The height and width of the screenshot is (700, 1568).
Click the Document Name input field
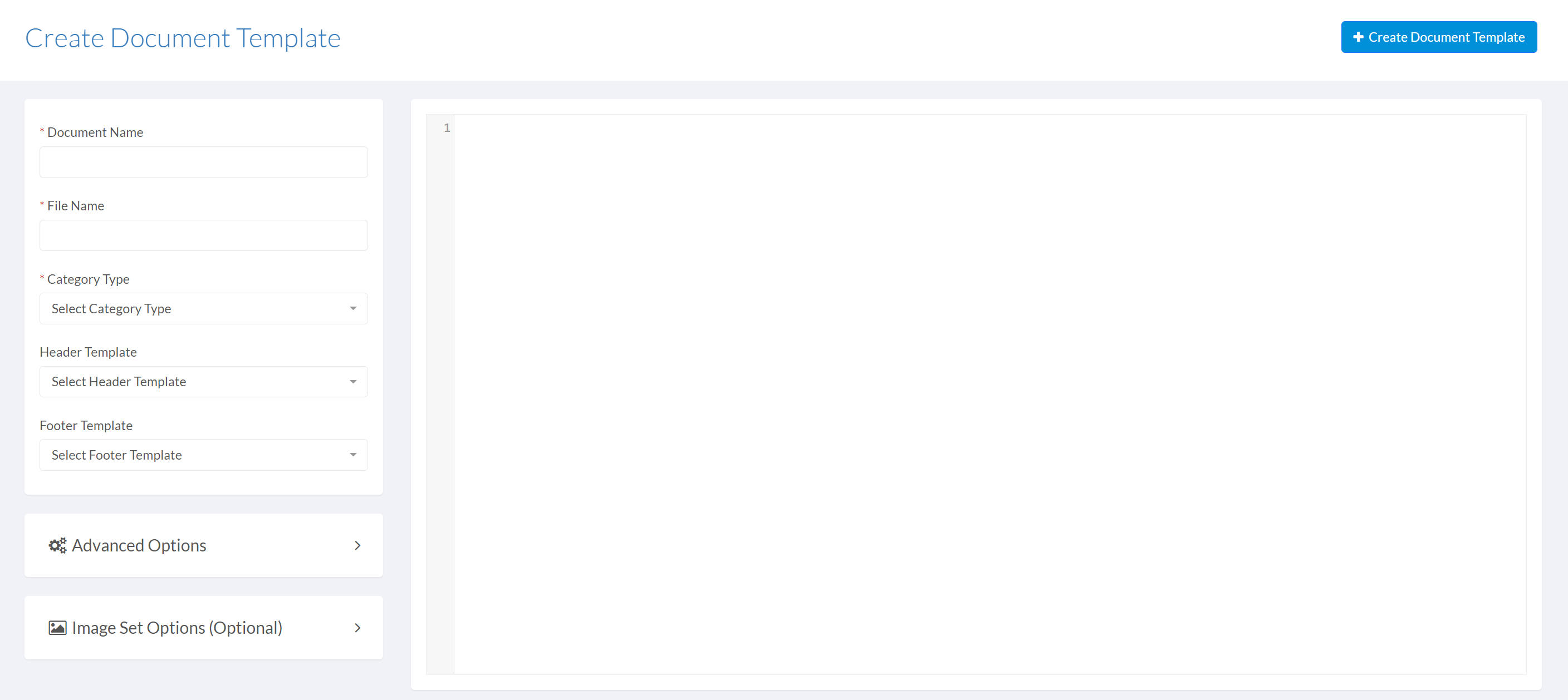click(204, 162)
